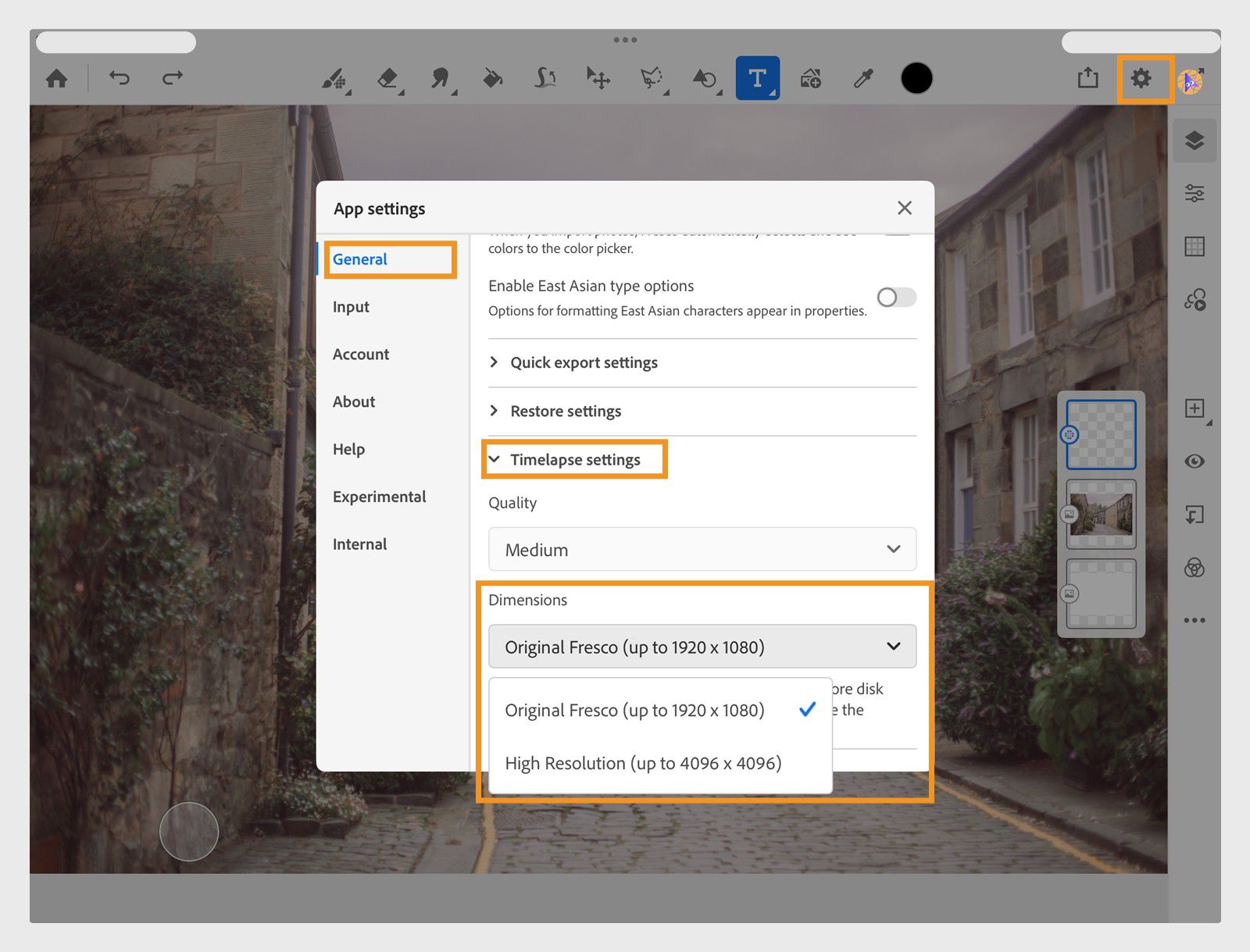Open blend mode overlapping circles icon
Image resolution: width=1250 pixels, height=952 pixels.
pyautogui.click(x=1195, y=568)
